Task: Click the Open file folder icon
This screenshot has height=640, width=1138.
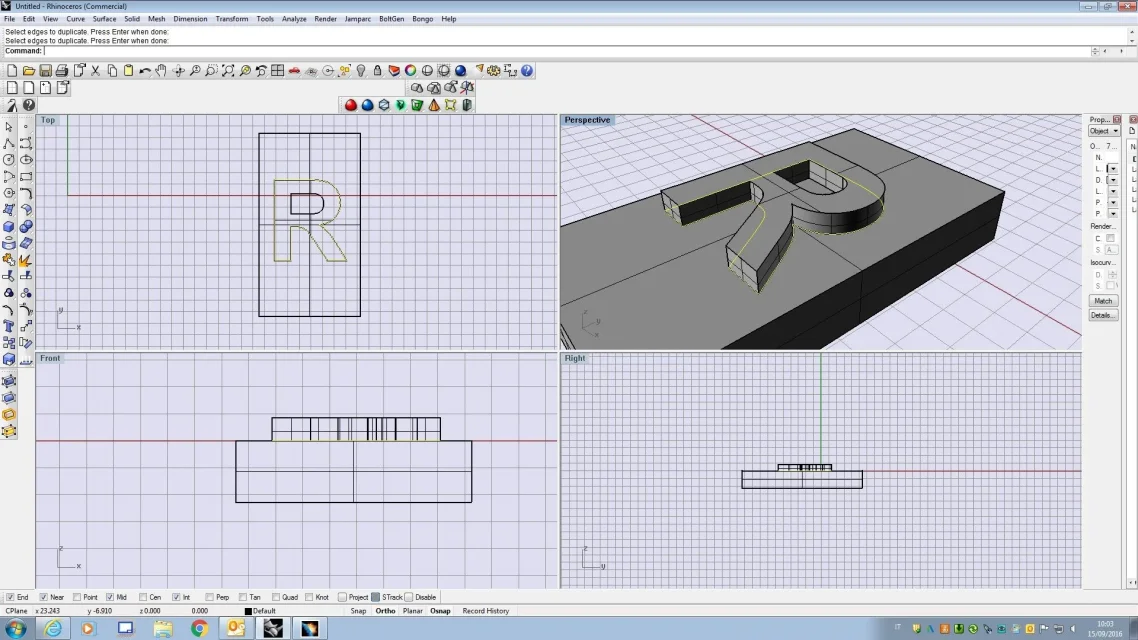Action: [29, 71]
